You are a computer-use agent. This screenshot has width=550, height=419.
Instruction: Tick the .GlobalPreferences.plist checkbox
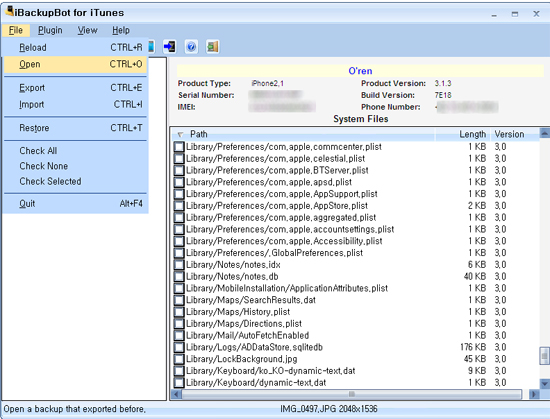pyautogui.click(x=179, y=253)
